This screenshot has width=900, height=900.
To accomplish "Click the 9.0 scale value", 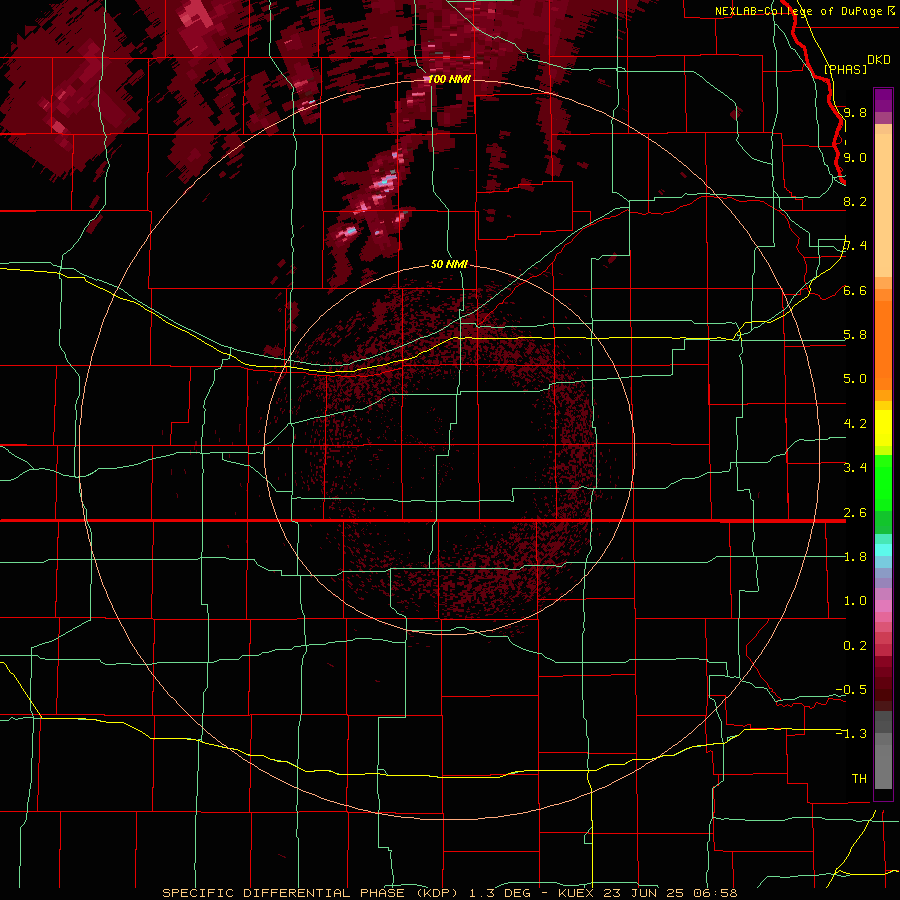I will tap(855, 157).
